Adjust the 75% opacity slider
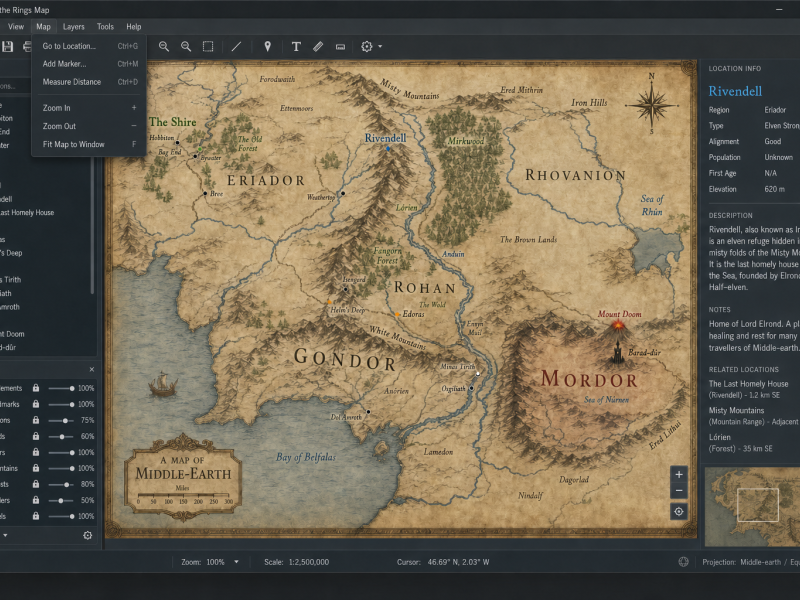 [x=62, y=420]
